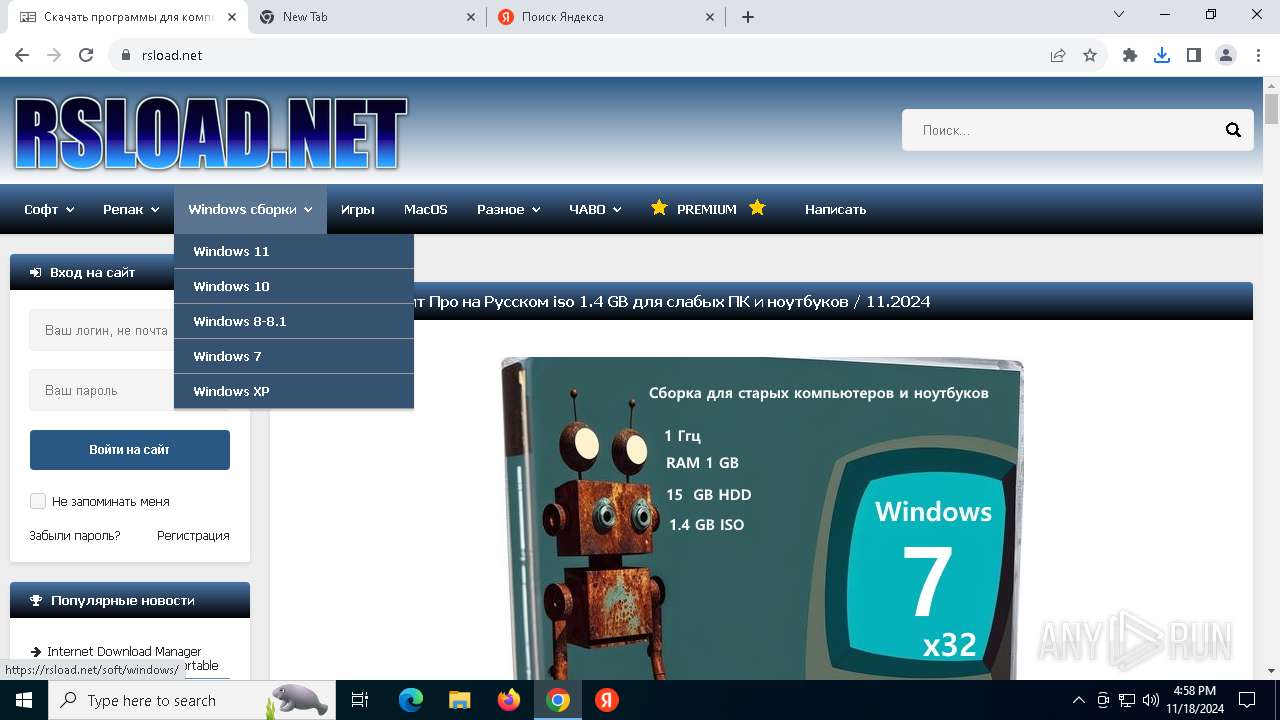Focus the login field Ваш логин

point(102,330)
